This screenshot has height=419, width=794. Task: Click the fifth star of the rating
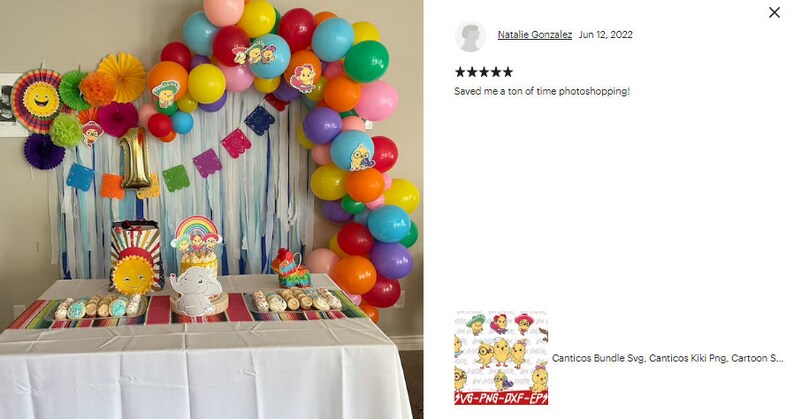(x=507, y=72)
